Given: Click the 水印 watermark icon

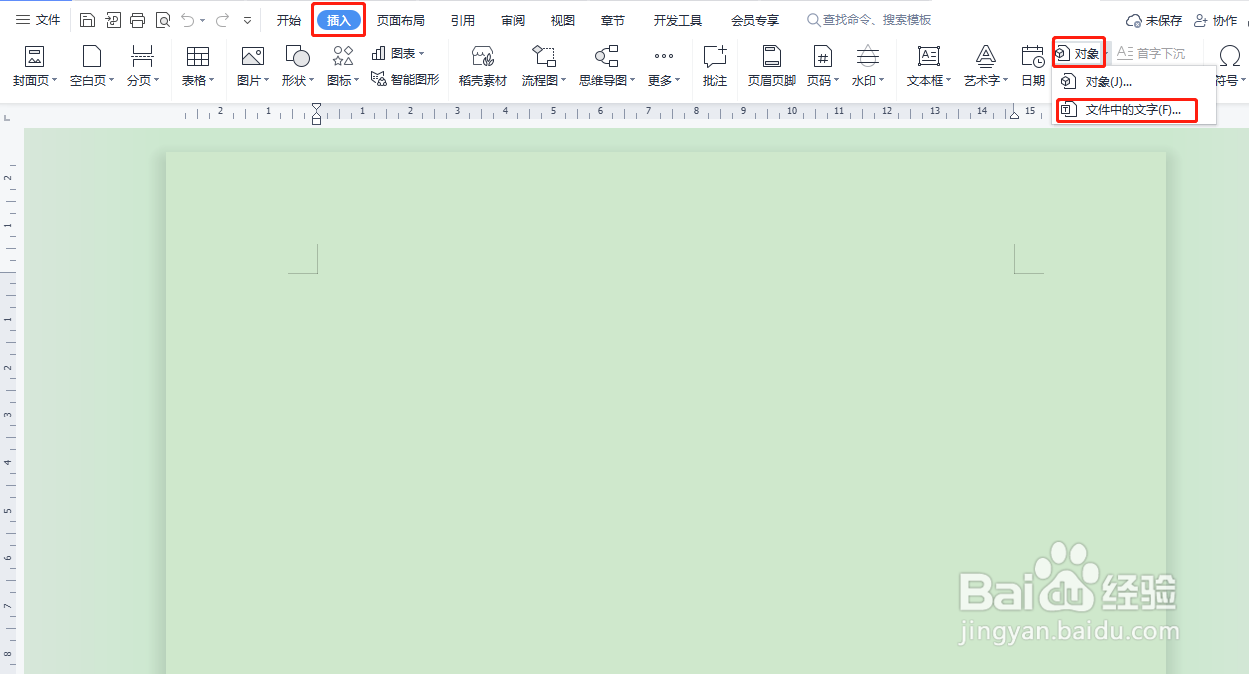Looking at the screenshot, I should (x=868, y=56).
